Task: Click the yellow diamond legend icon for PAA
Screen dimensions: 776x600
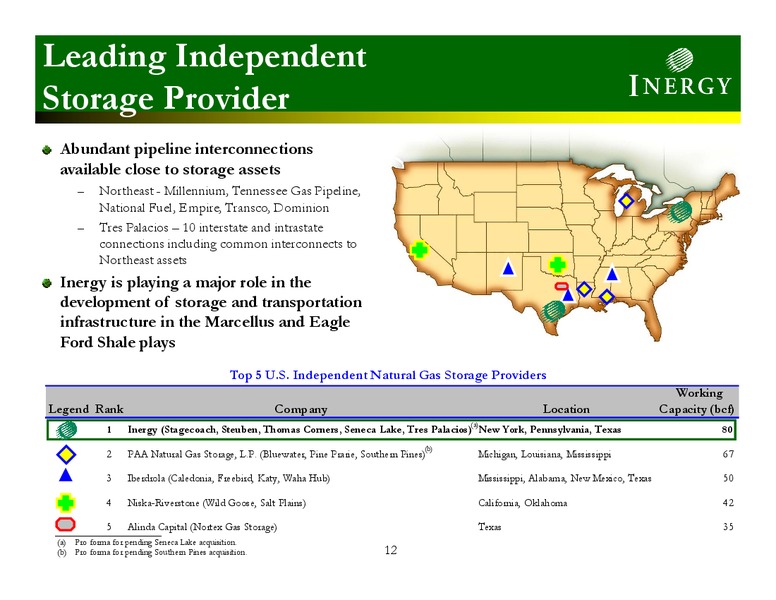Action: click(x=66, y=454)
